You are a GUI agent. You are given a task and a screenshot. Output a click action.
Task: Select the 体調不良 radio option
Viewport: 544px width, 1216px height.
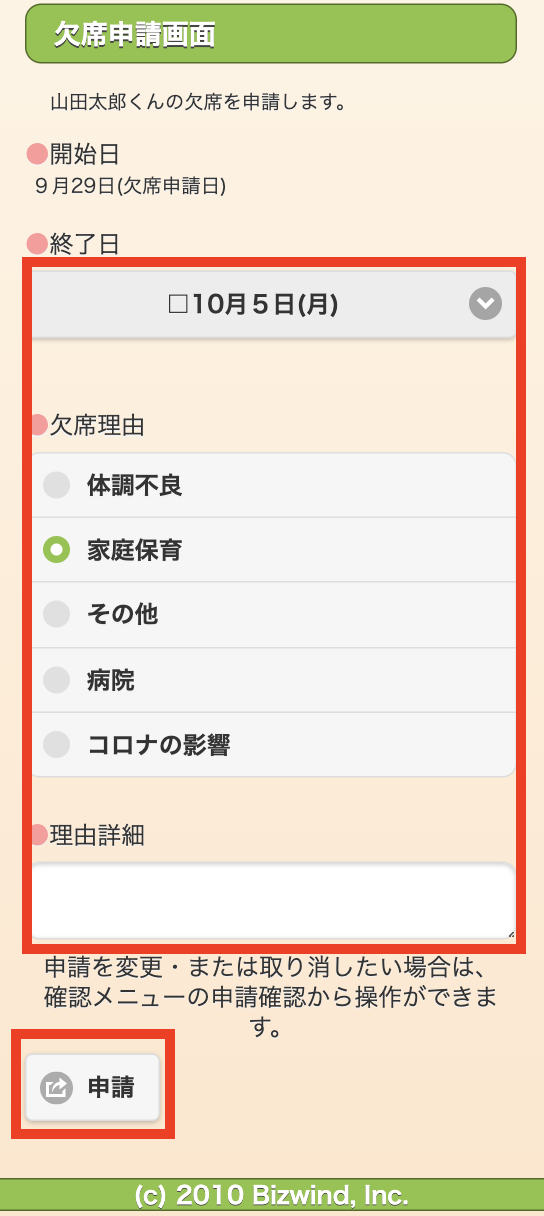point(273,486)
